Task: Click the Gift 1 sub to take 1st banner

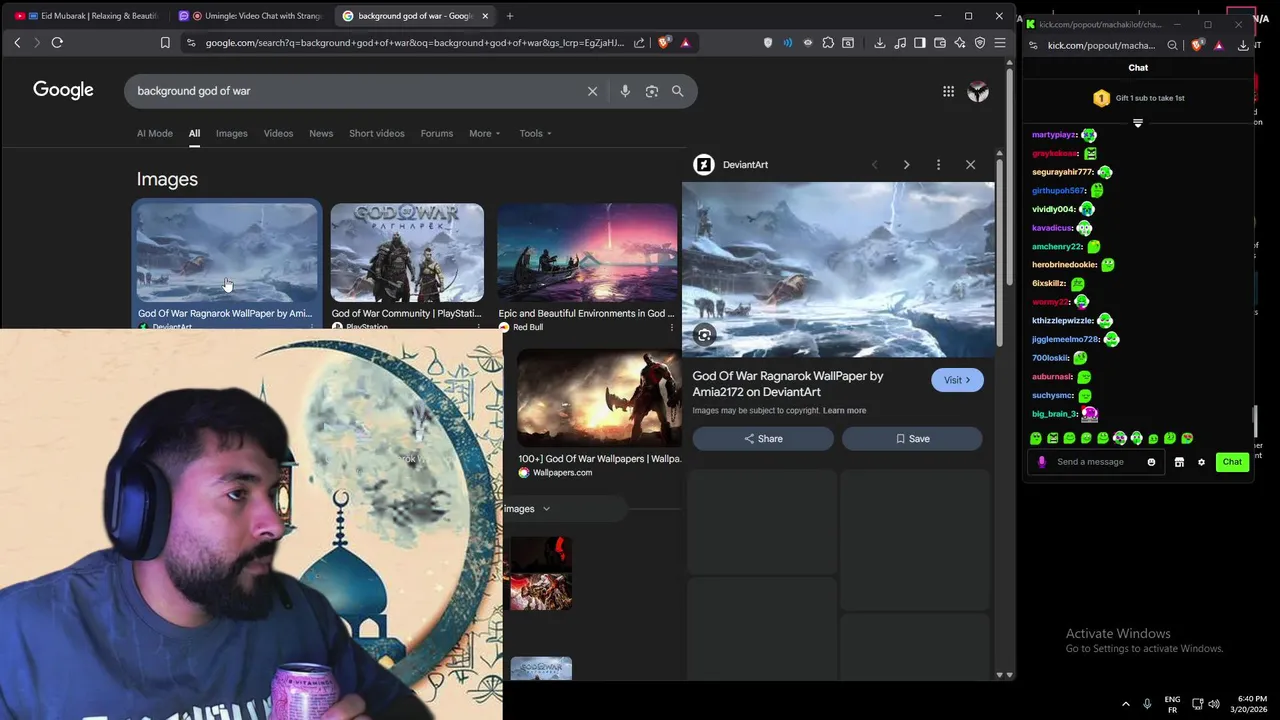Action: click(x=1138, y=98)
